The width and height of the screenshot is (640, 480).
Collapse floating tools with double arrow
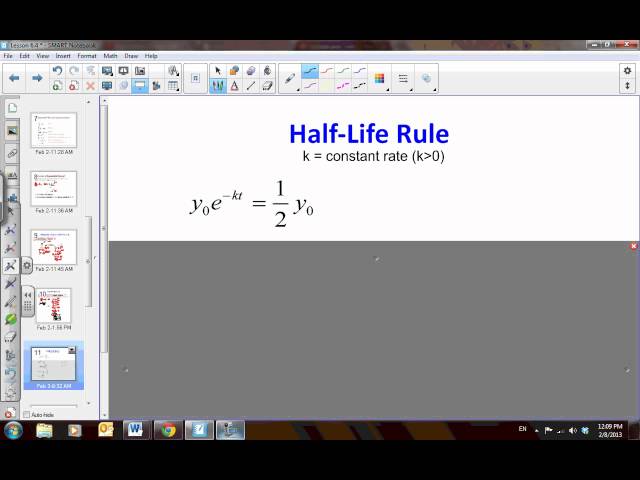click(x=28, y=295)
